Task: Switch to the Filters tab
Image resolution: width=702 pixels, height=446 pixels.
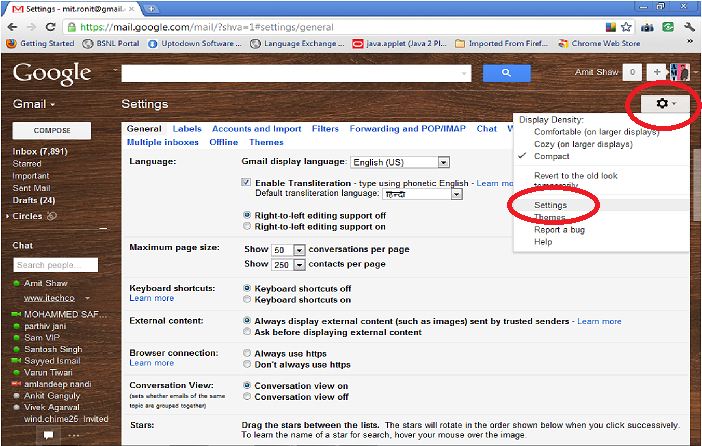Action: pyautogui.click(x=325, y=129)
